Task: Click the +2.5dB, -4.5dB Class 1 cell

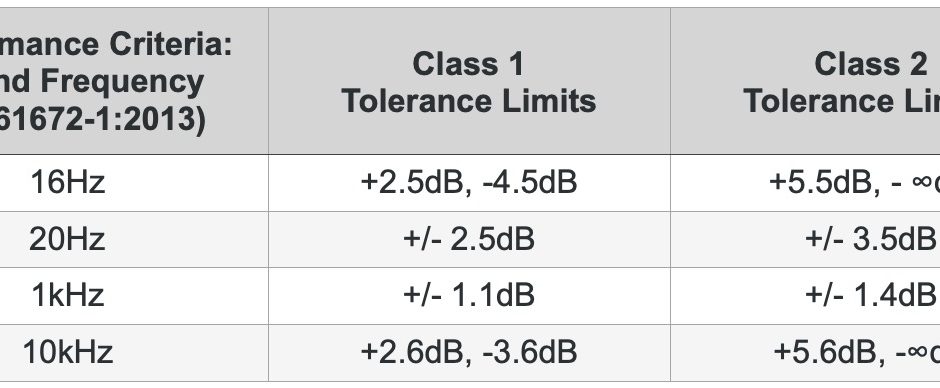Action: (469, 182)
